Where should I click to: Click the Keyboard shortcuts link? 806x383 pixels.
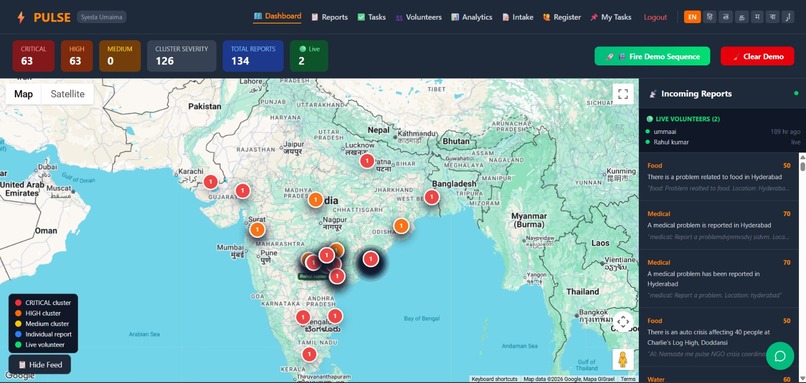pos(494,379)
